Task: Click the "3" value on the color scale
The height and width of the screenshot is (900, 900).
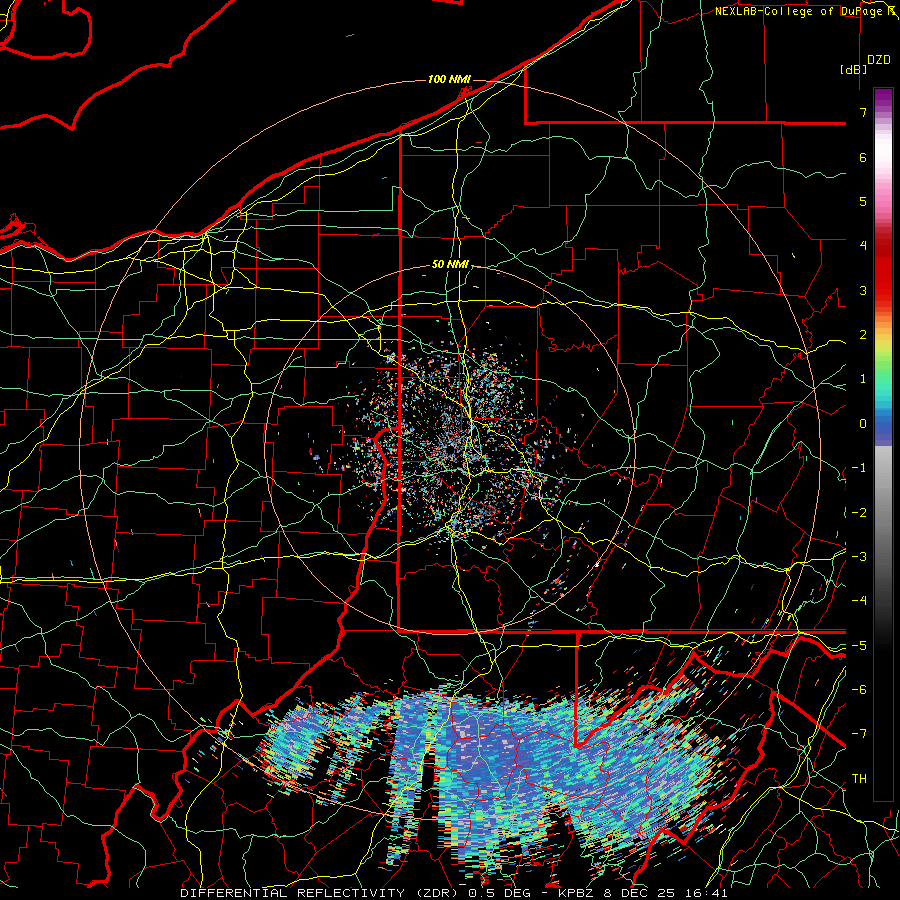Action: point(863,290)
